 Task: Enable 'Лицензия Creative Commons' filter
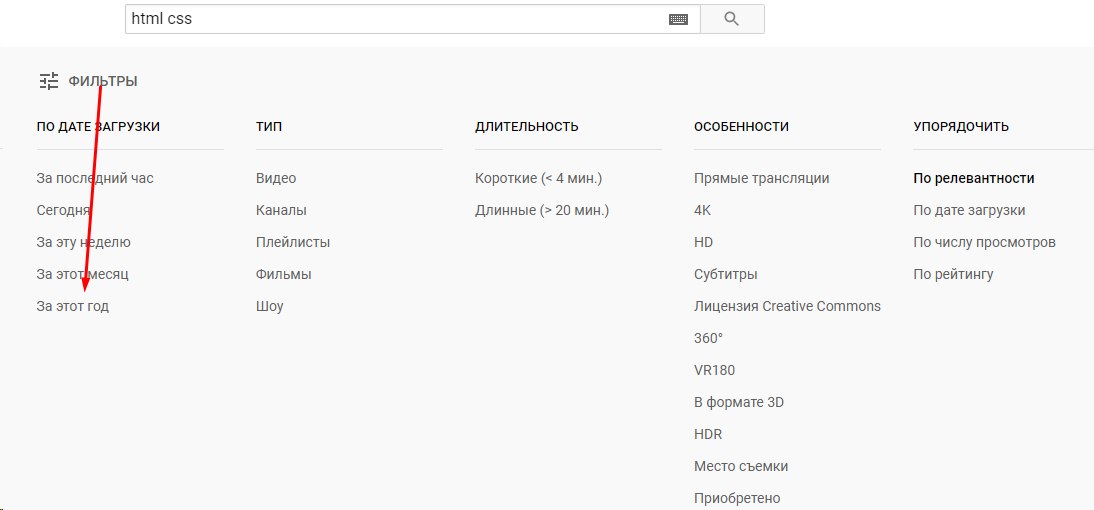coord(788,307)
